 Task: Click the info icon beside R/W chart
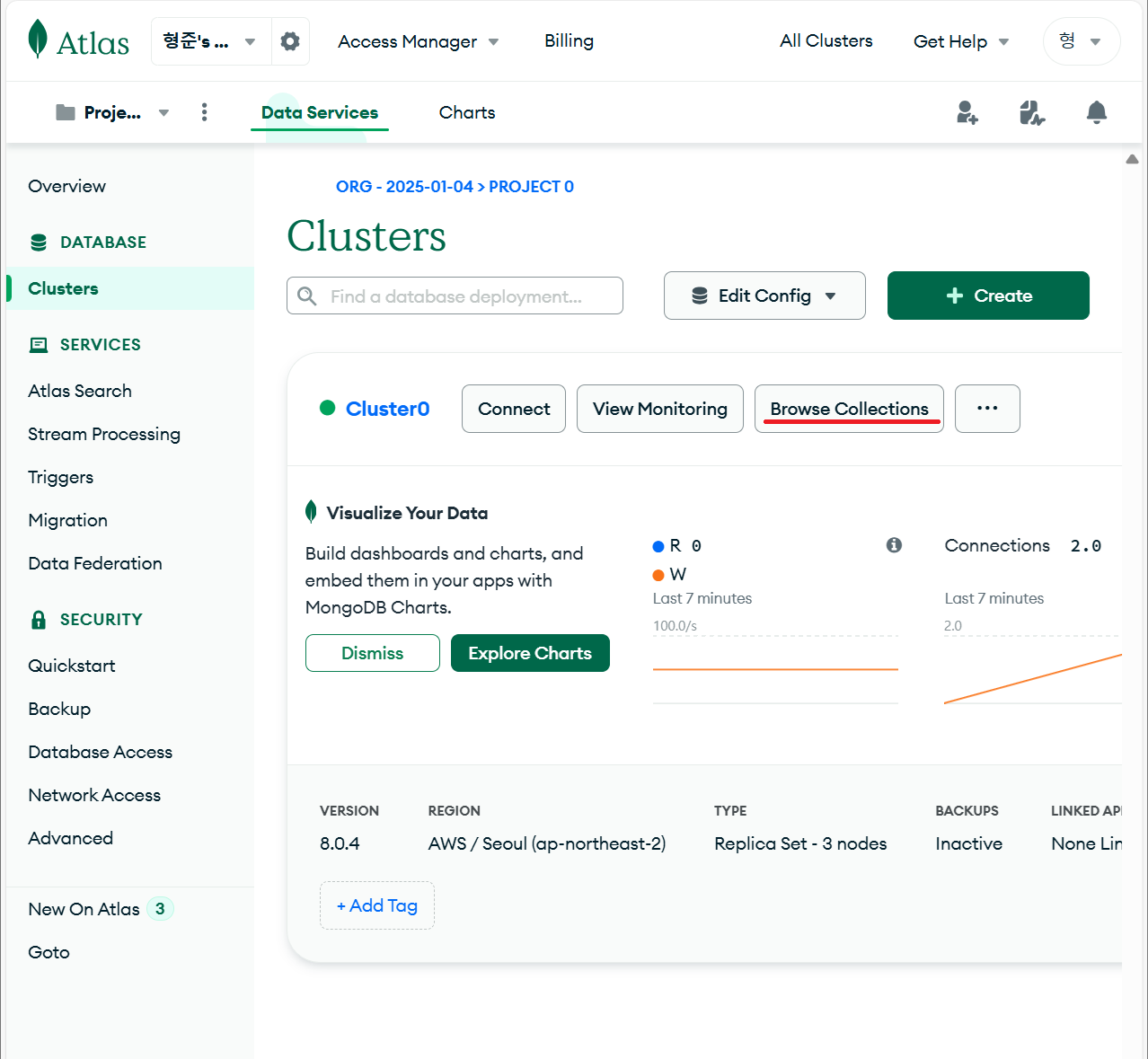click(894, 545)
